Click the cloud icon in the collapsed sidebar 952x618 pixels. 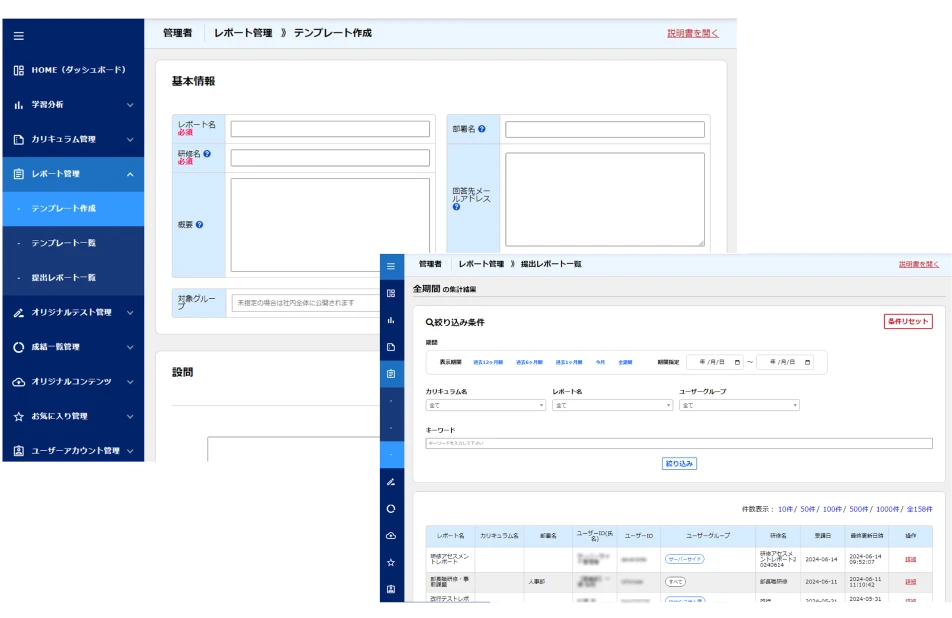click(x=391, y=536)
